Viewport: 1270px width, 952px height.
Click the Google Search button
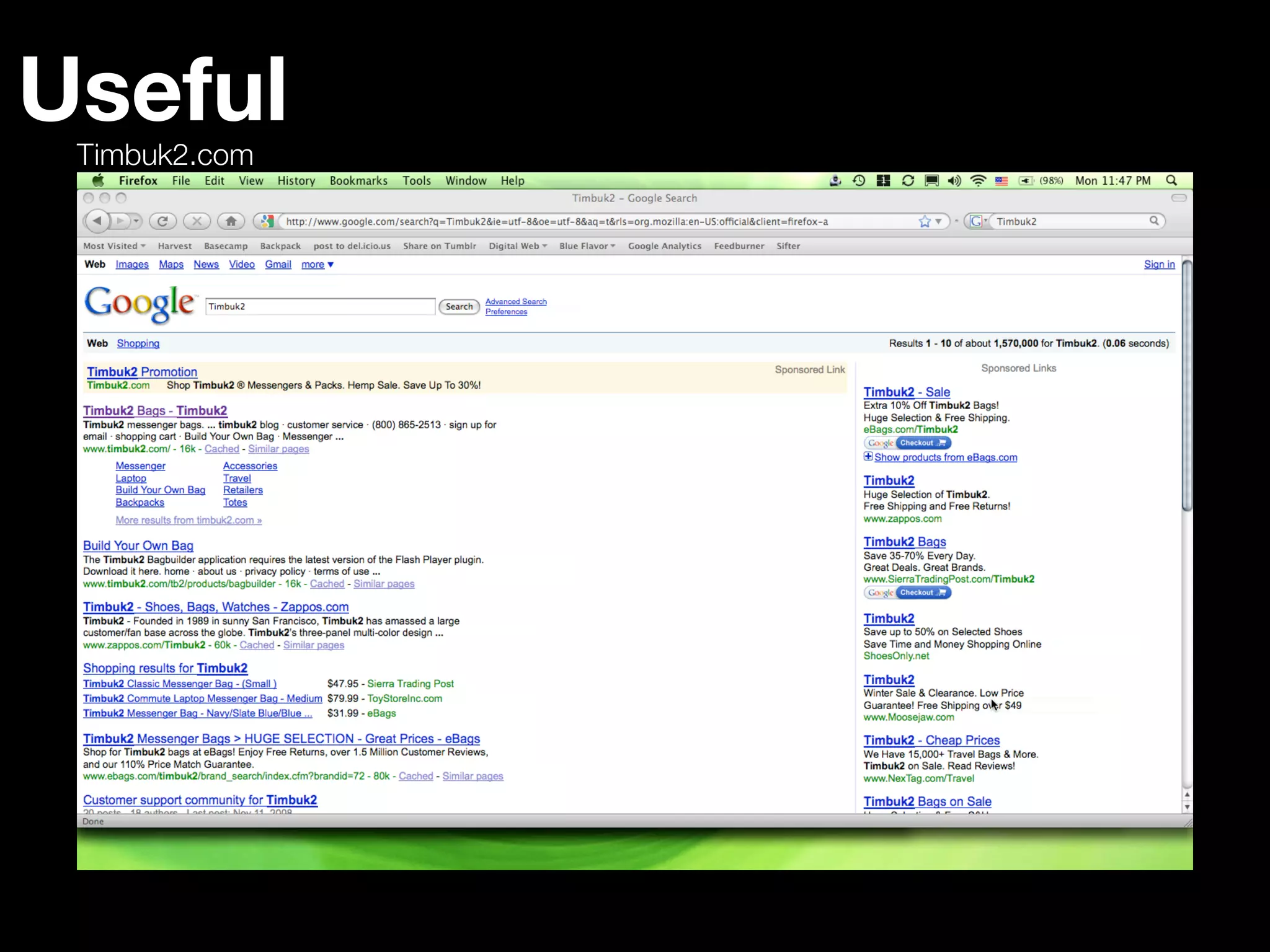(459, 306)
